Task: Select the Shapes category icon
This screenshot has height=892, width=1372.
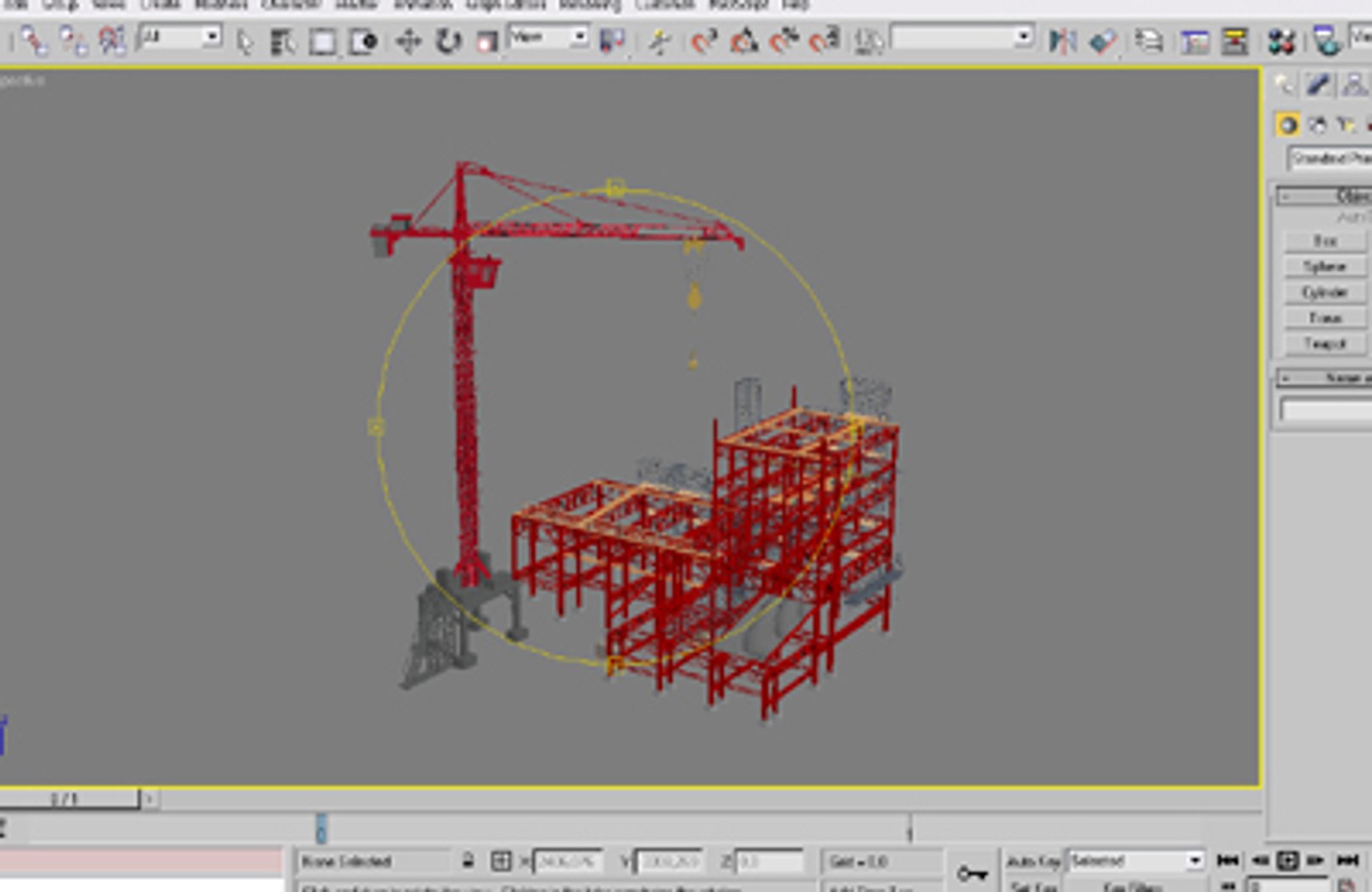Action: pyautogui.click(x=1318, y=125)
